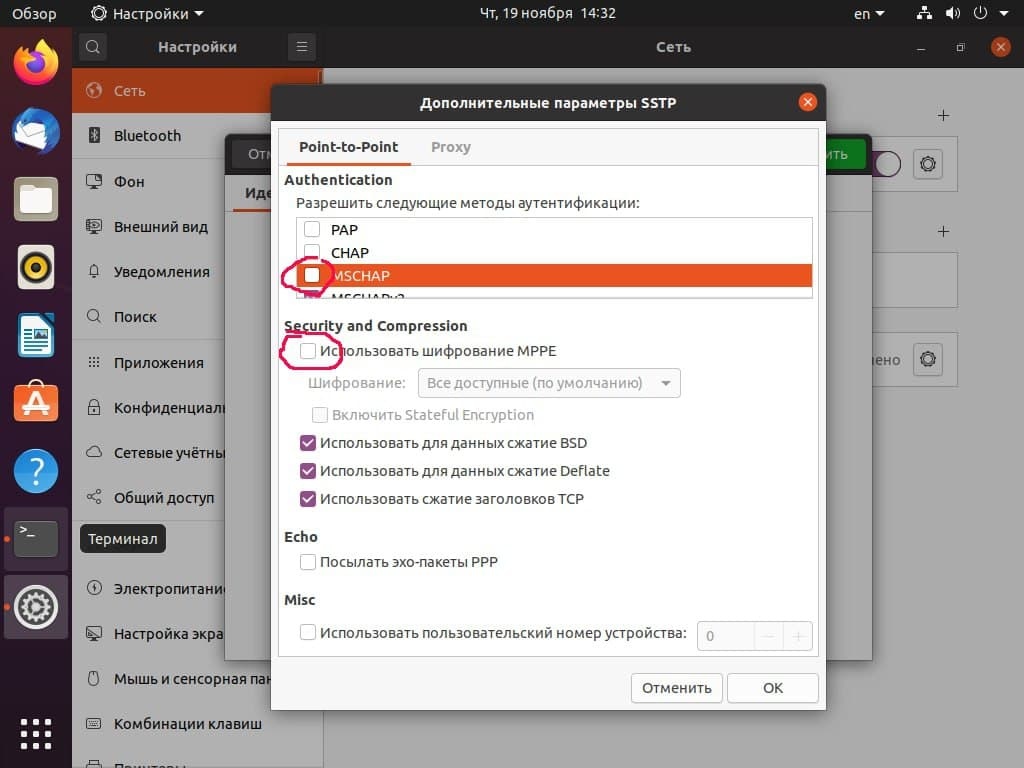Increase the device number with plus
This screenshot has width=1024, height=768.
click(797, 636)
